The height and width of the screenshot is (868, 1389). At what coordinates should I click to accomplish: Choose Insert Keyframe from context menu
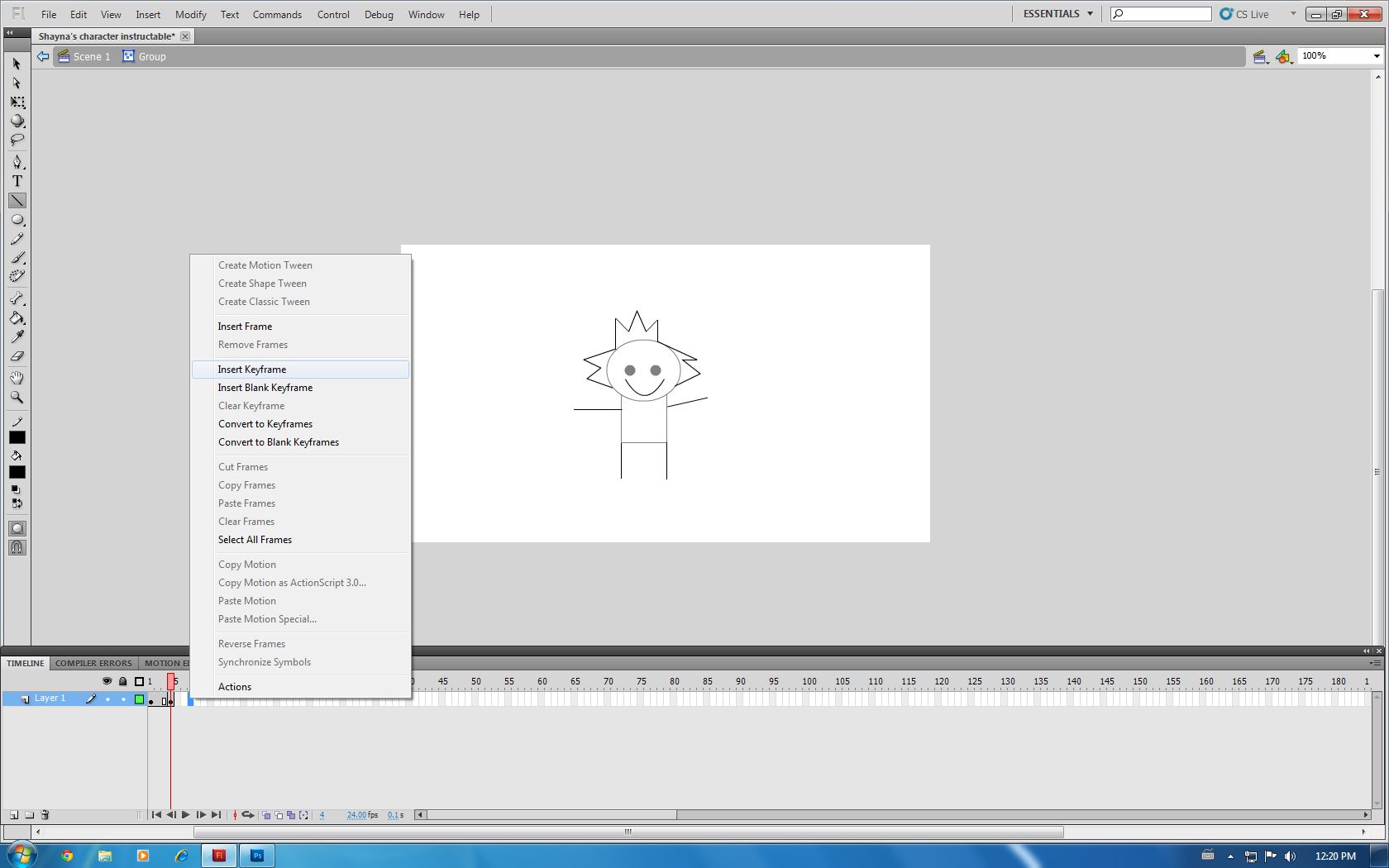click(252, 370)
